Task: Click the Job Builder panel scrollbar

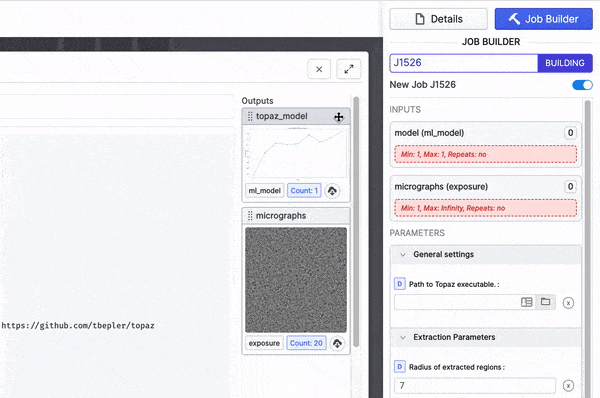Action: [x=588, y=249]
